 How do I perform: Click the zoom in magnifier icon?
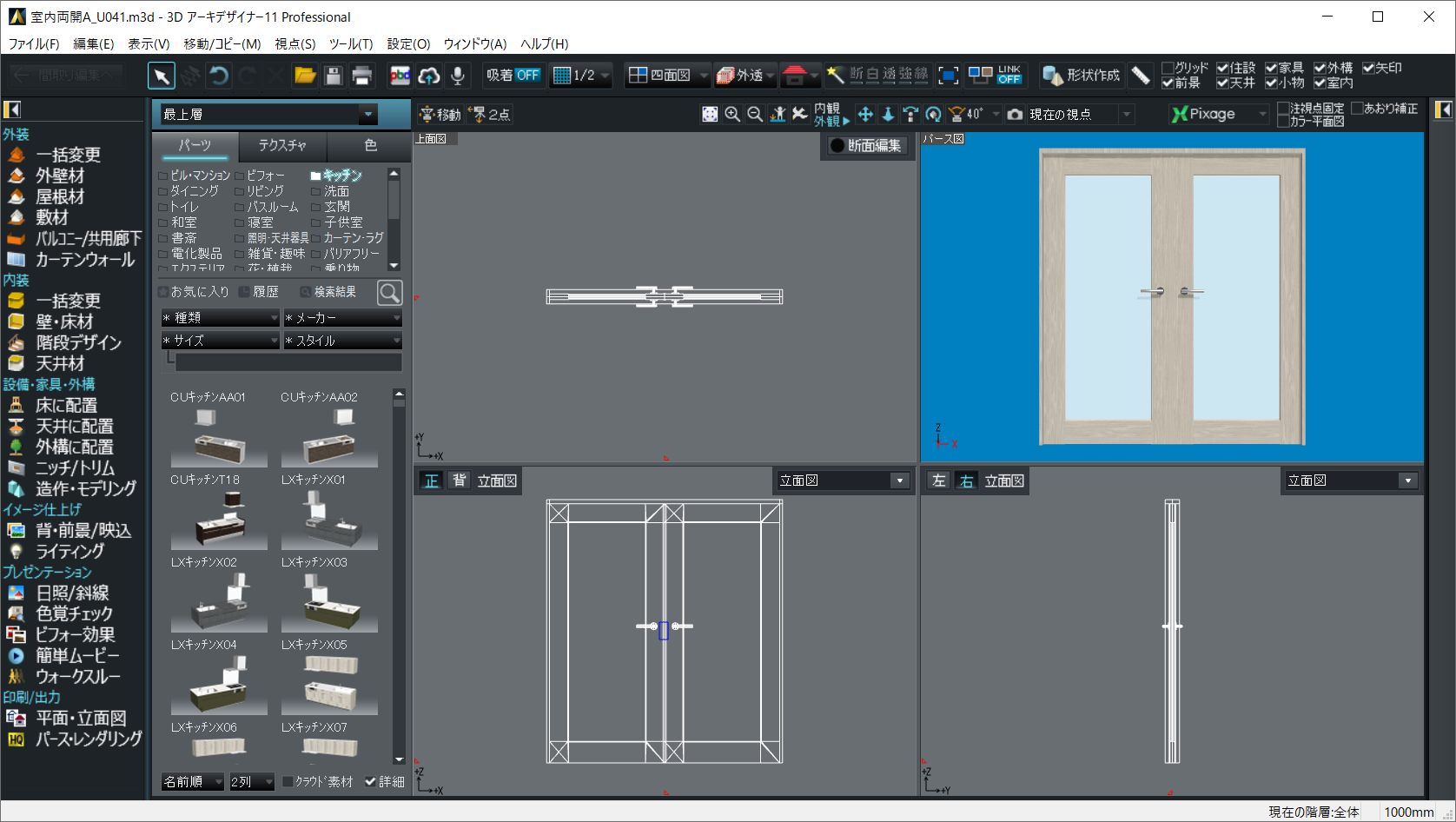[732, 115]
